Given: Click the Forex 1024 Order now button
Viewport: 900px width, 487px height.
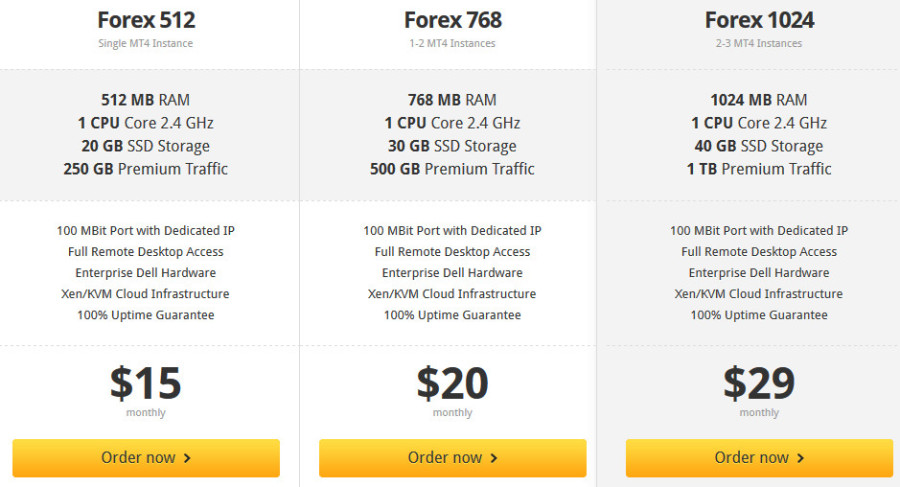Looking at the screenshot, I should (x=759, y=458).
